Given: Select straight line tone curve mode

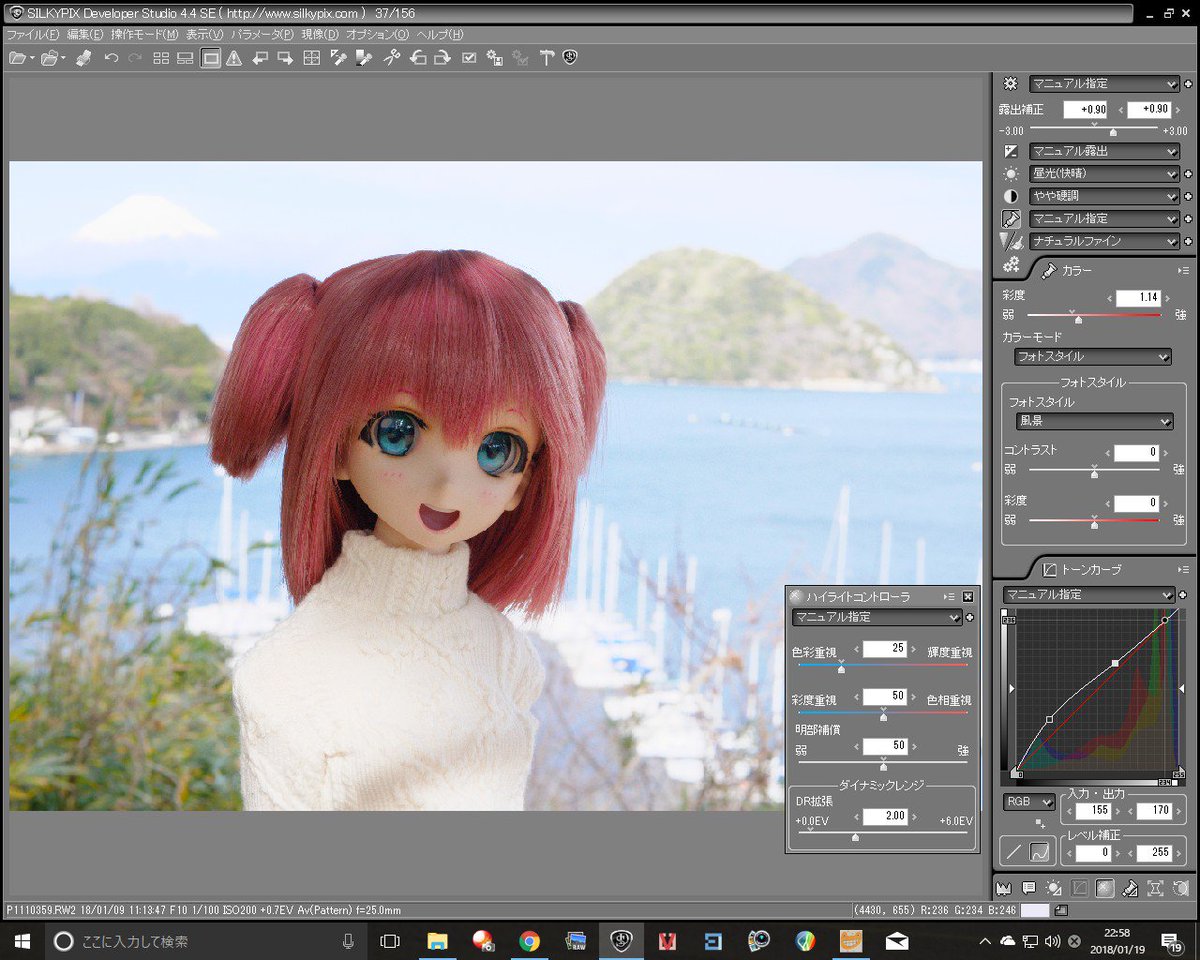Looking at the screenshot, I should point(1014,853).
